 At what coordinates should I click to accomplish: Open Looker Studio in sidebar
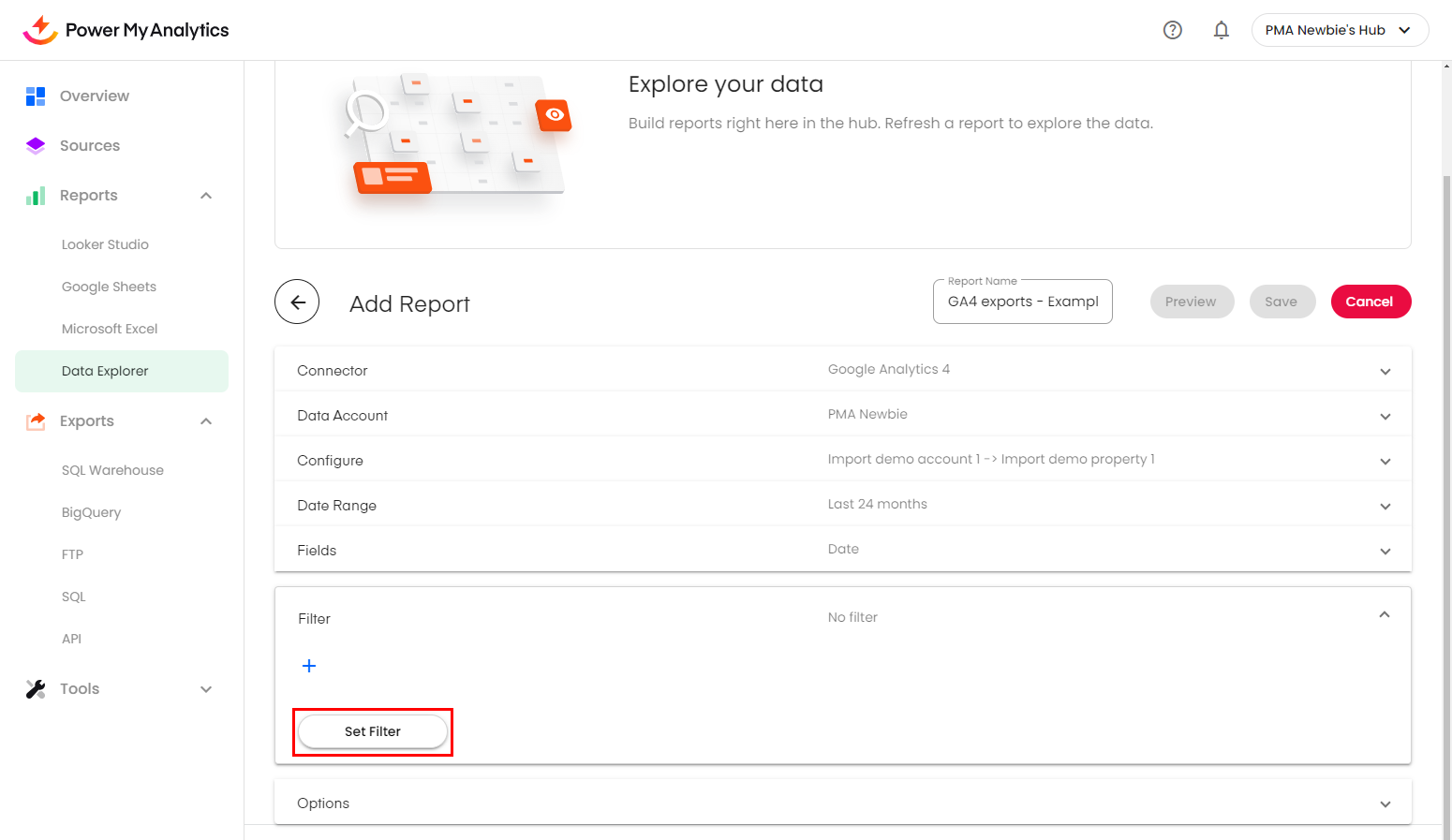pos(105,244)
